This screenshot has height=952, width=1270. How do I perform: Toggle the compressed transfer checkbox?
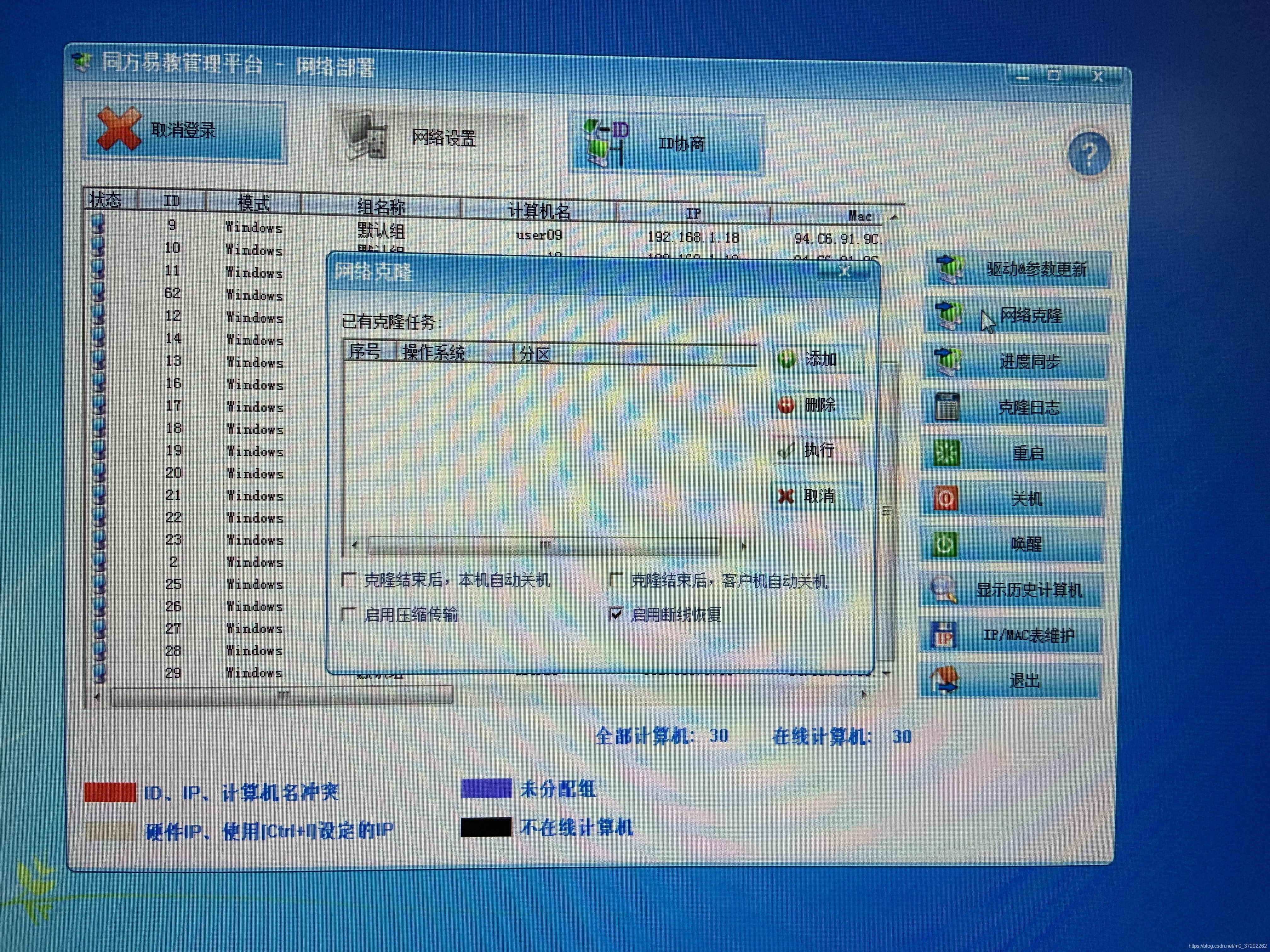coord(348,615)
